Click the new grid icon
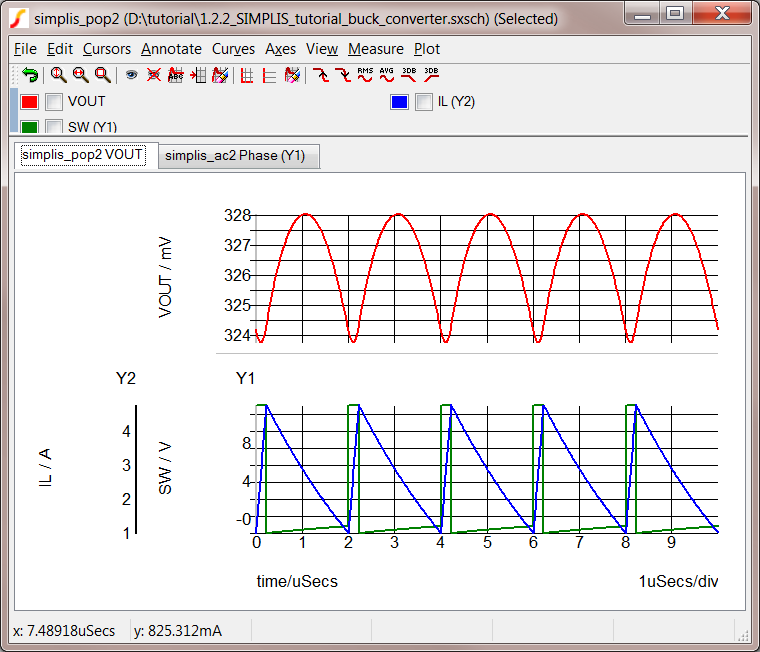Screen dimensions: 760x652 (x=247, y=75)
